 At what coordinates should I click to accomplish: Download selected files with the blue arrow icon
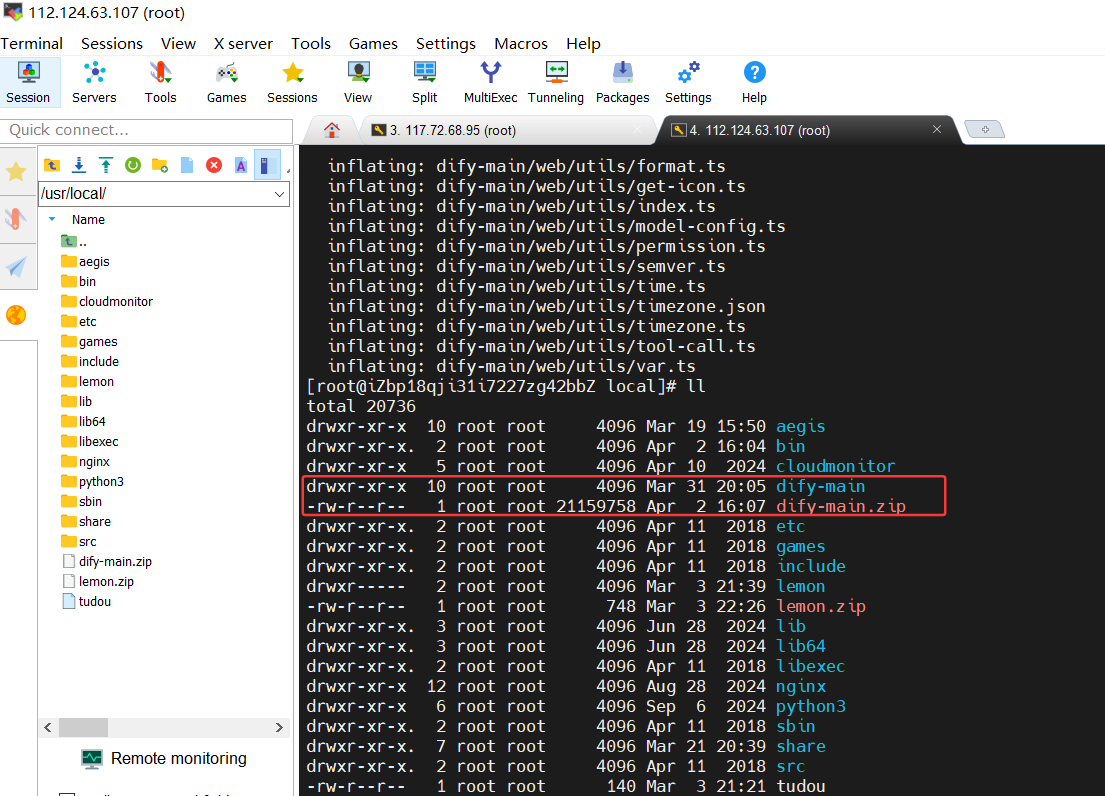coord(79,165)
